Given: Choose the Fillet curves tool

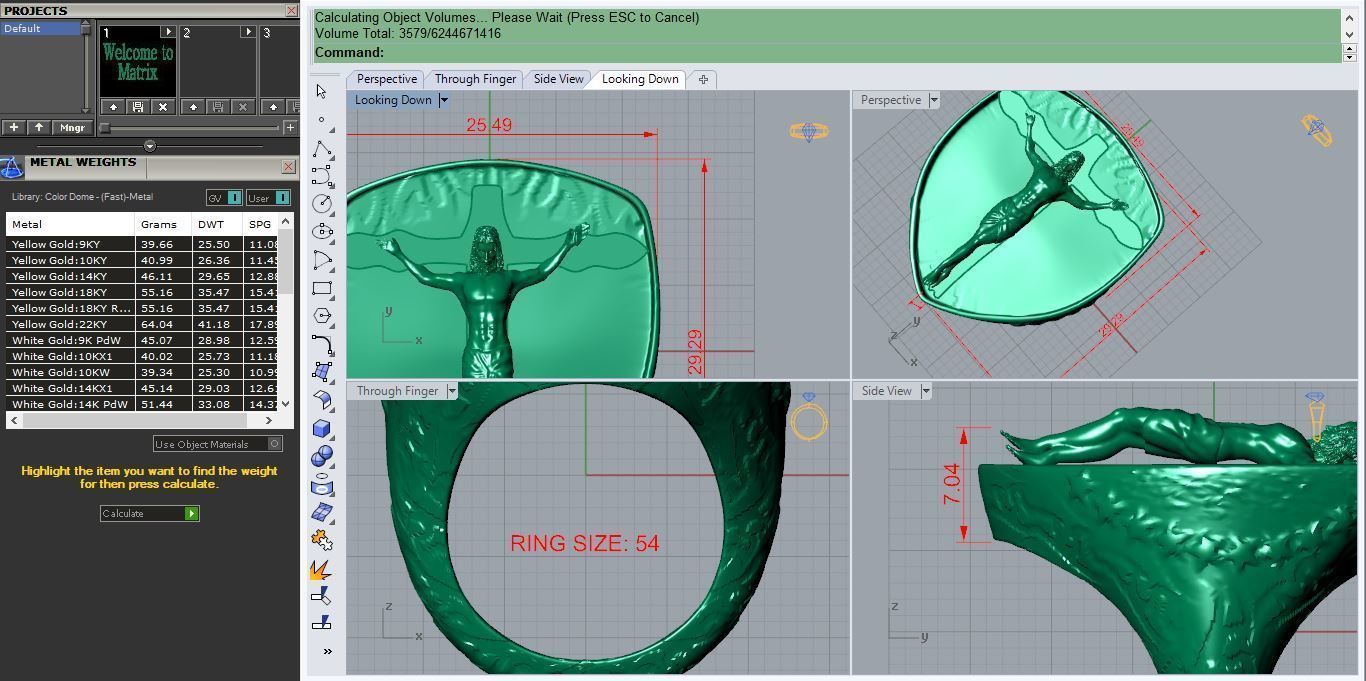Looking at the screenshot, I should 322,344.
